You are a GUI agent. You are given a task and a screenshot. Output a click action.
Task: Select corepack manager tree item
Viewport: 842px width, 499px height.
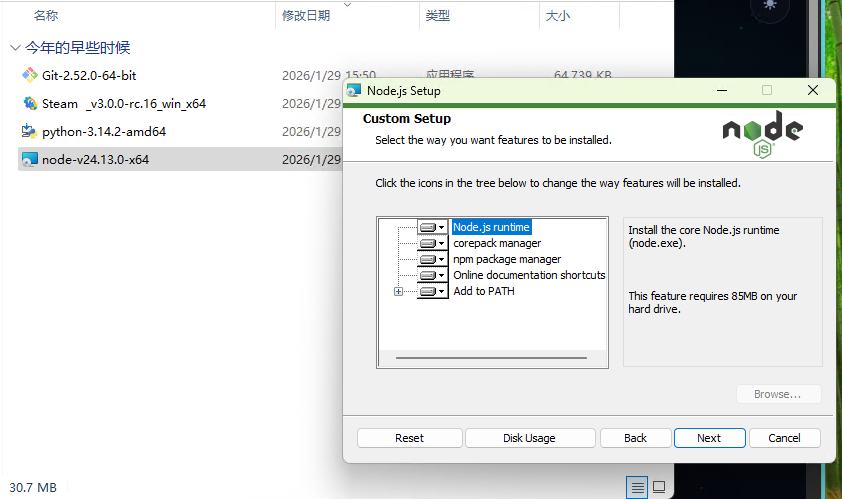[497, 243]
